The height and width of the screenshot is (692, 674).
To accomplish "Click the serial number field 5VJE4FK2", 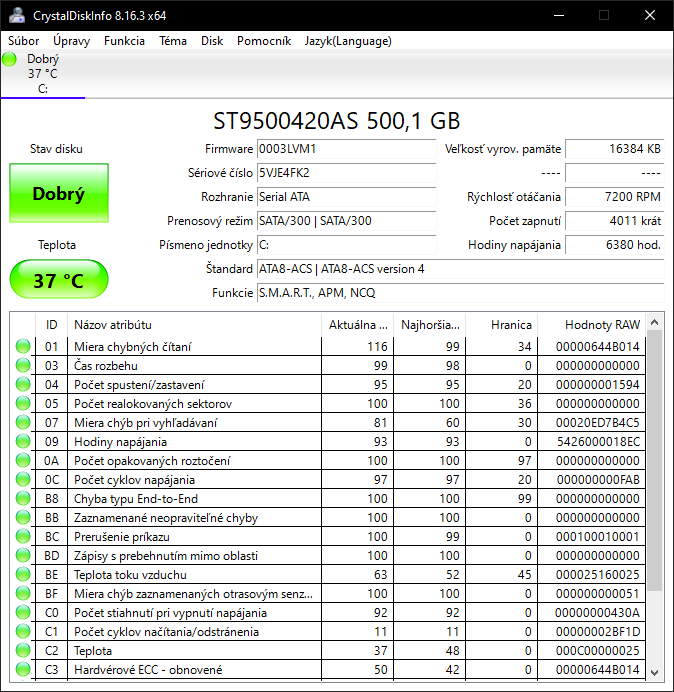I will [x=346, y=173].
